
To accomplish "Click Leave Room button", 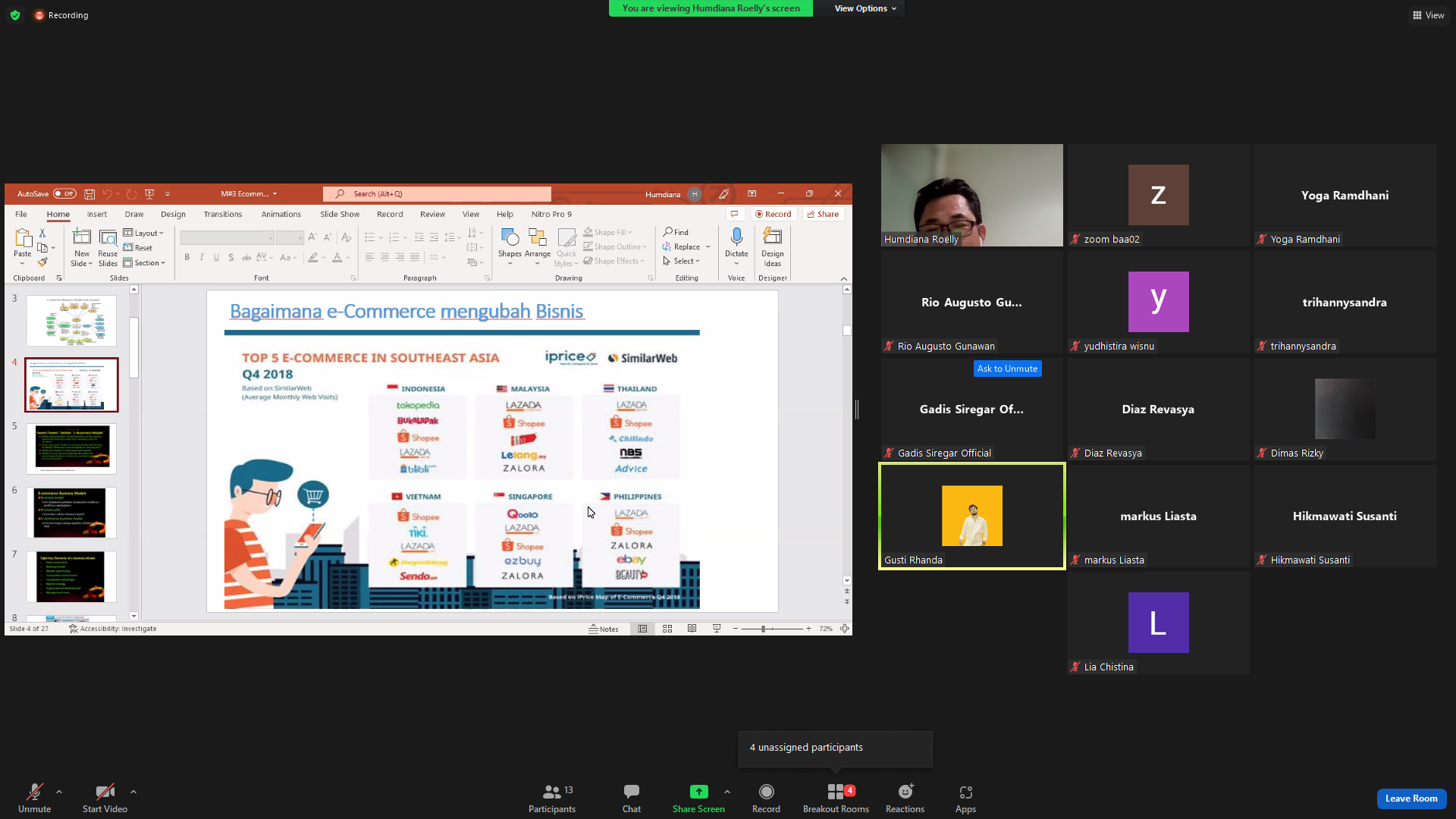I will click(x=1411, y=799).
